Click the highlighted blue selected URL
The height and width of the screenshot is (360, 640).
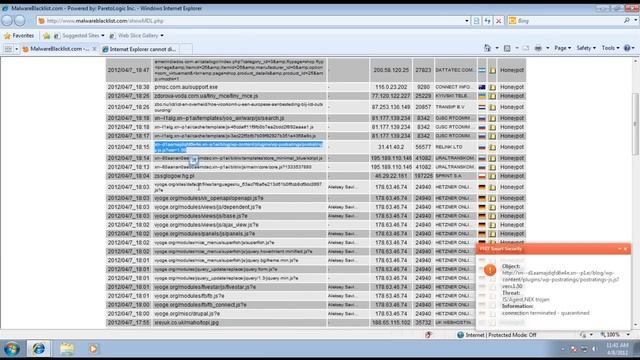[238, 147]
